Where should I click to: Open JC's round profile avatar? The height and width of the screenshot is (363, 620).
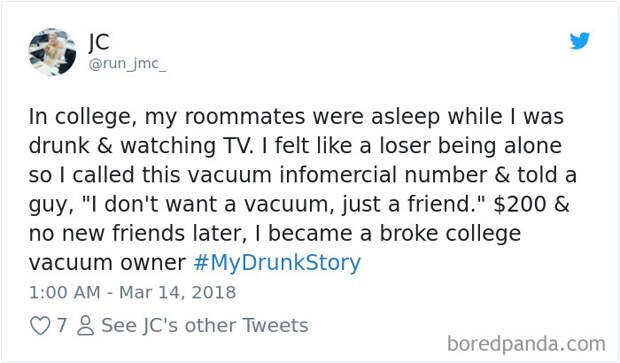pyautogui.click(x=53, y=52)
